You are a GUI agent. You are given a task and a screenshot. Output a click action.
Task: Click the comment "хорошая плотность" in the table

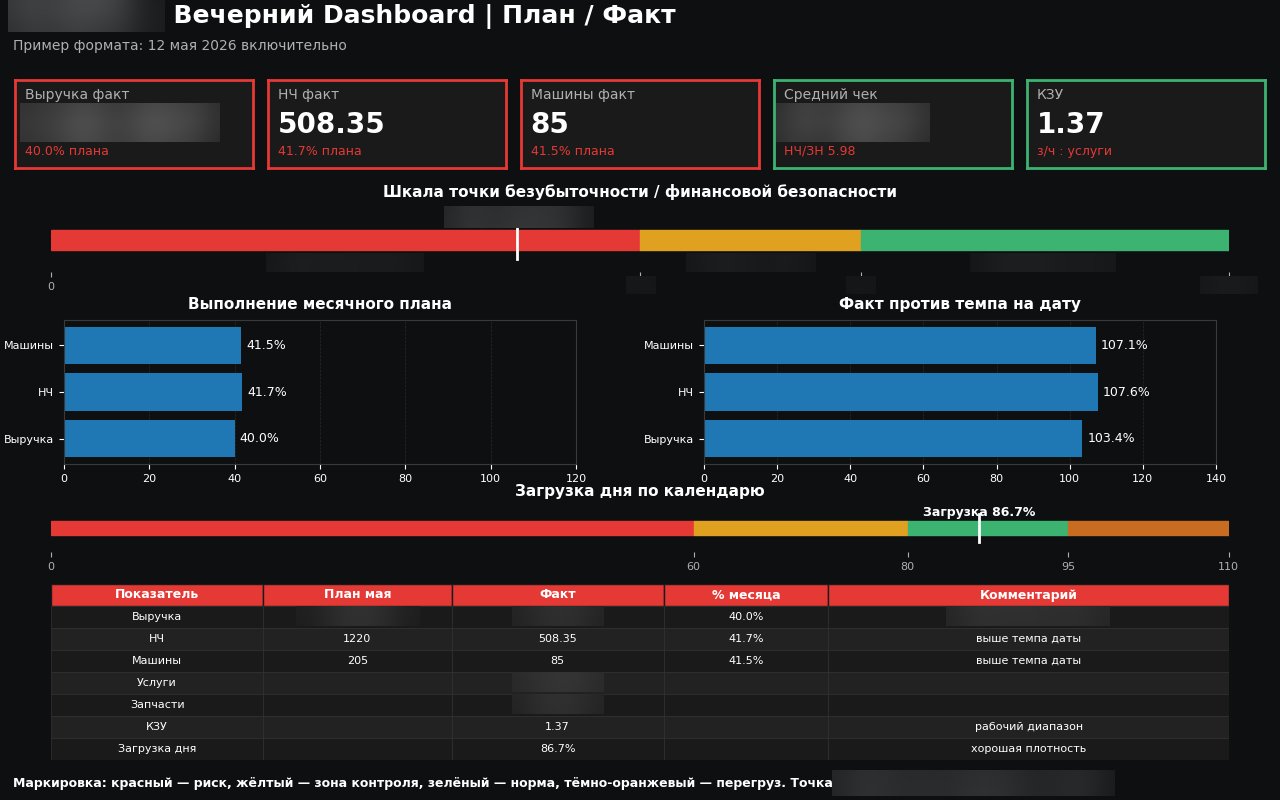[1029, 749]
